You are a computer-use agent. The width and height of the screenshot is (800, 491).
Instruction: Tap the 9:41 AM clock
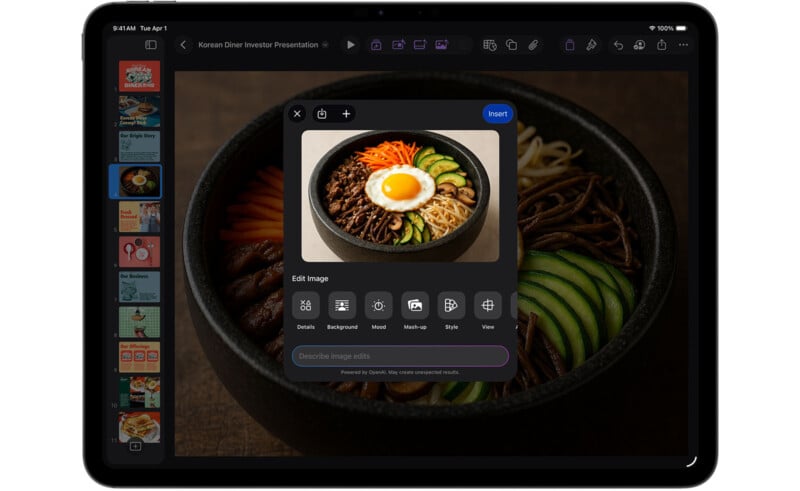124,28
